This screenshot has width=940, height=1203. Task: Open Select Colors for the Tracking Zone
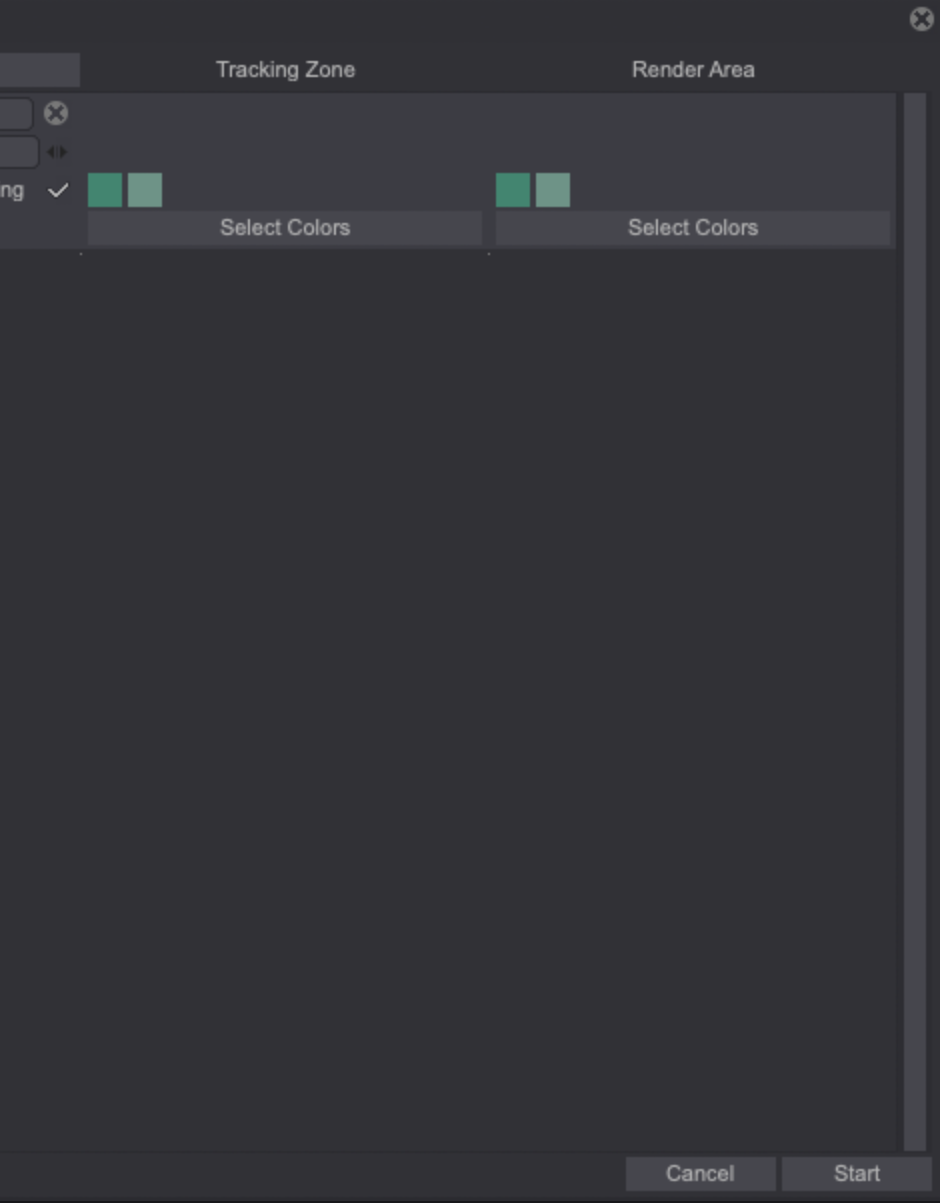284,227
